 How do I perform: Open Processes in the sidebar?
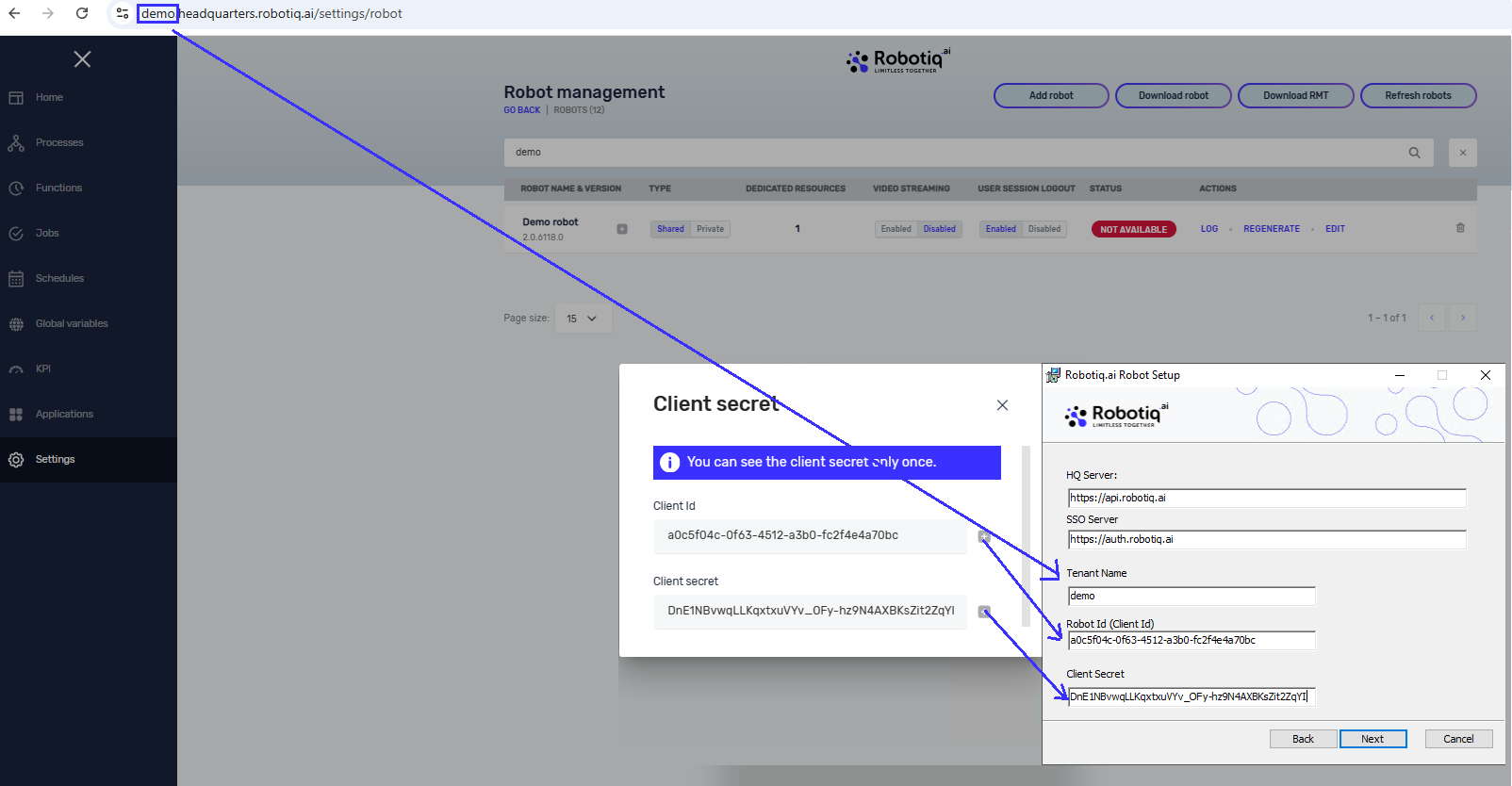coord(59,143)
